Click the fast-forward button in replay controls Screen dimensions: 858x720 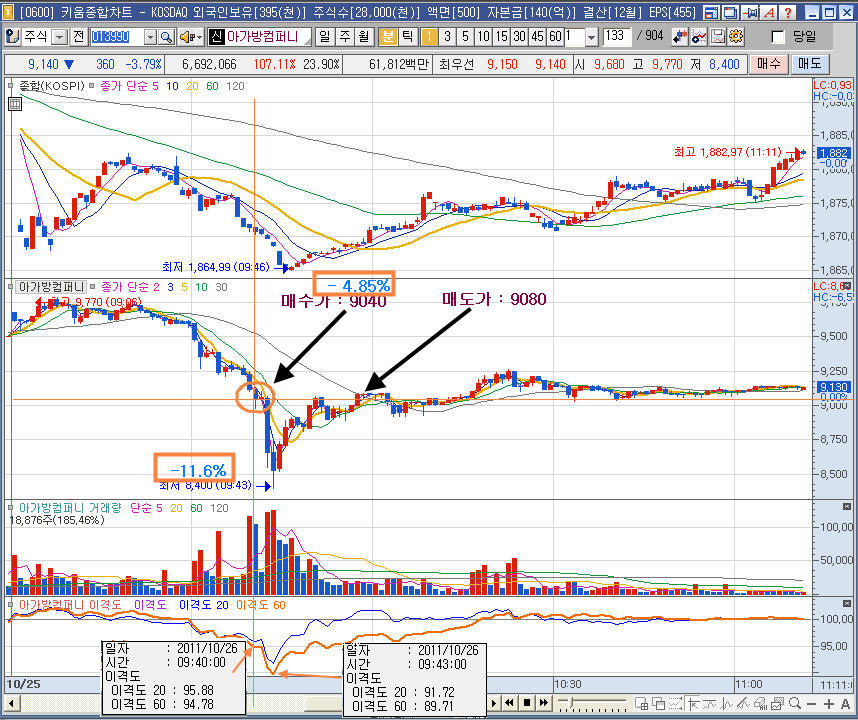pyautogui.click(x=544, y=703)
